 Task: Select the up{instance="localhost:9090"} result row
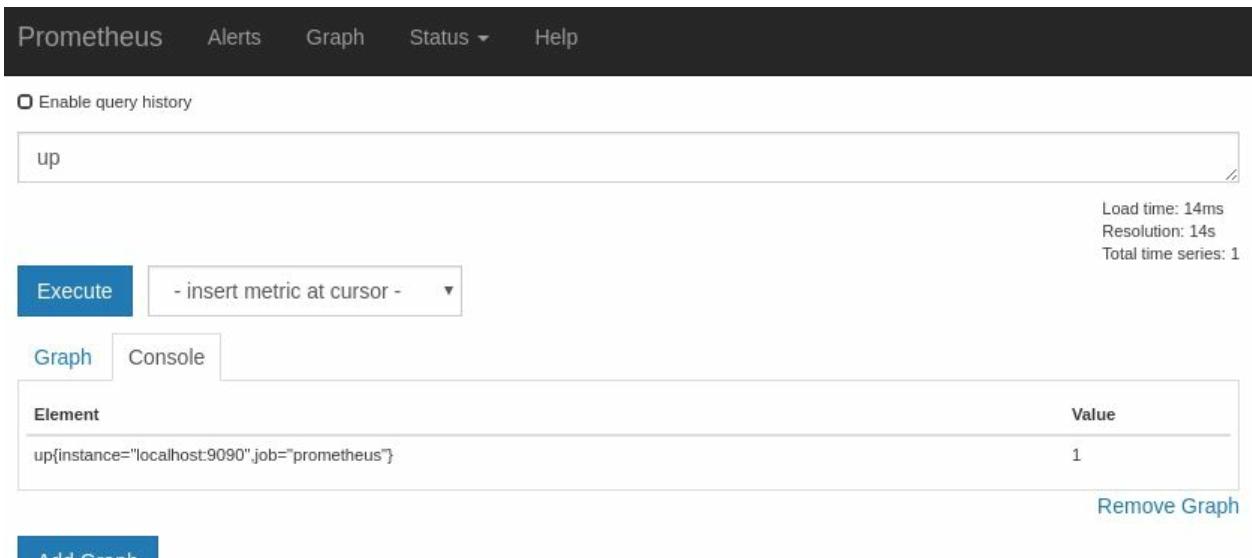coord(627,456)
